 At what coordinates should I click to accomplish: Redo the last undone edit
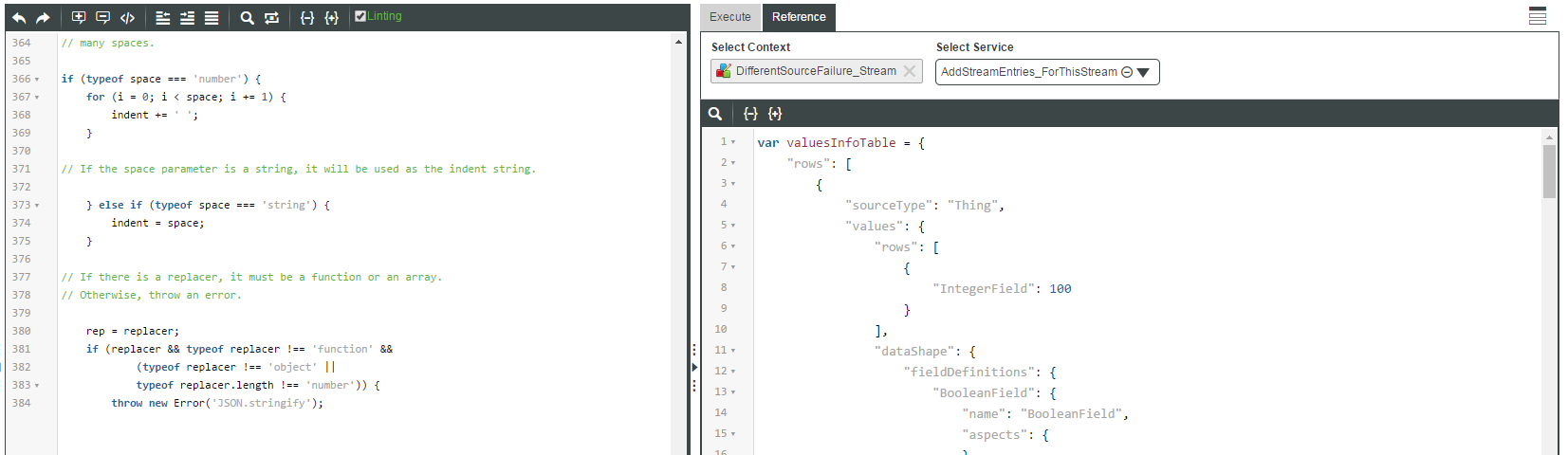click(x=43, y=17)
